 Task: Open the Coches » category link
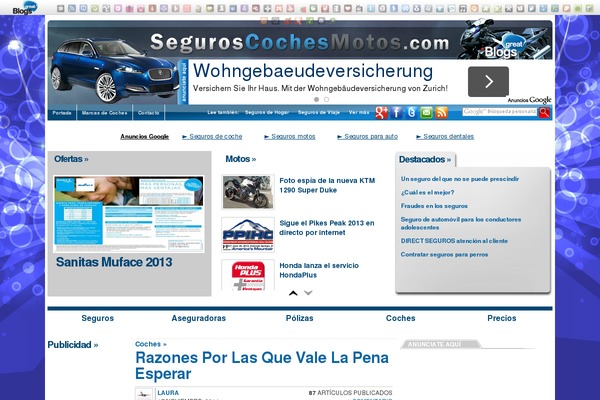pyautogui.click(x=151, y=344)
